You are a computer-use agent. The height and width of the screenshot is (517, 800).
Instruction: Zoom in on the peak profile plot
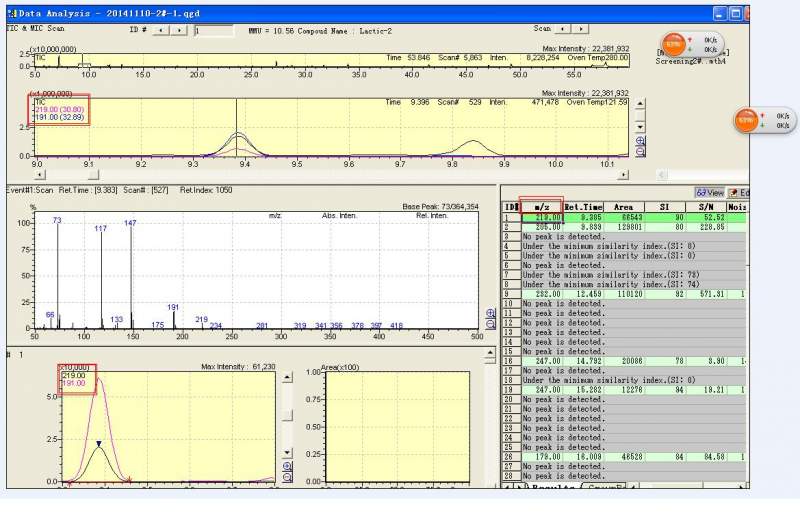tap(289, 465)
